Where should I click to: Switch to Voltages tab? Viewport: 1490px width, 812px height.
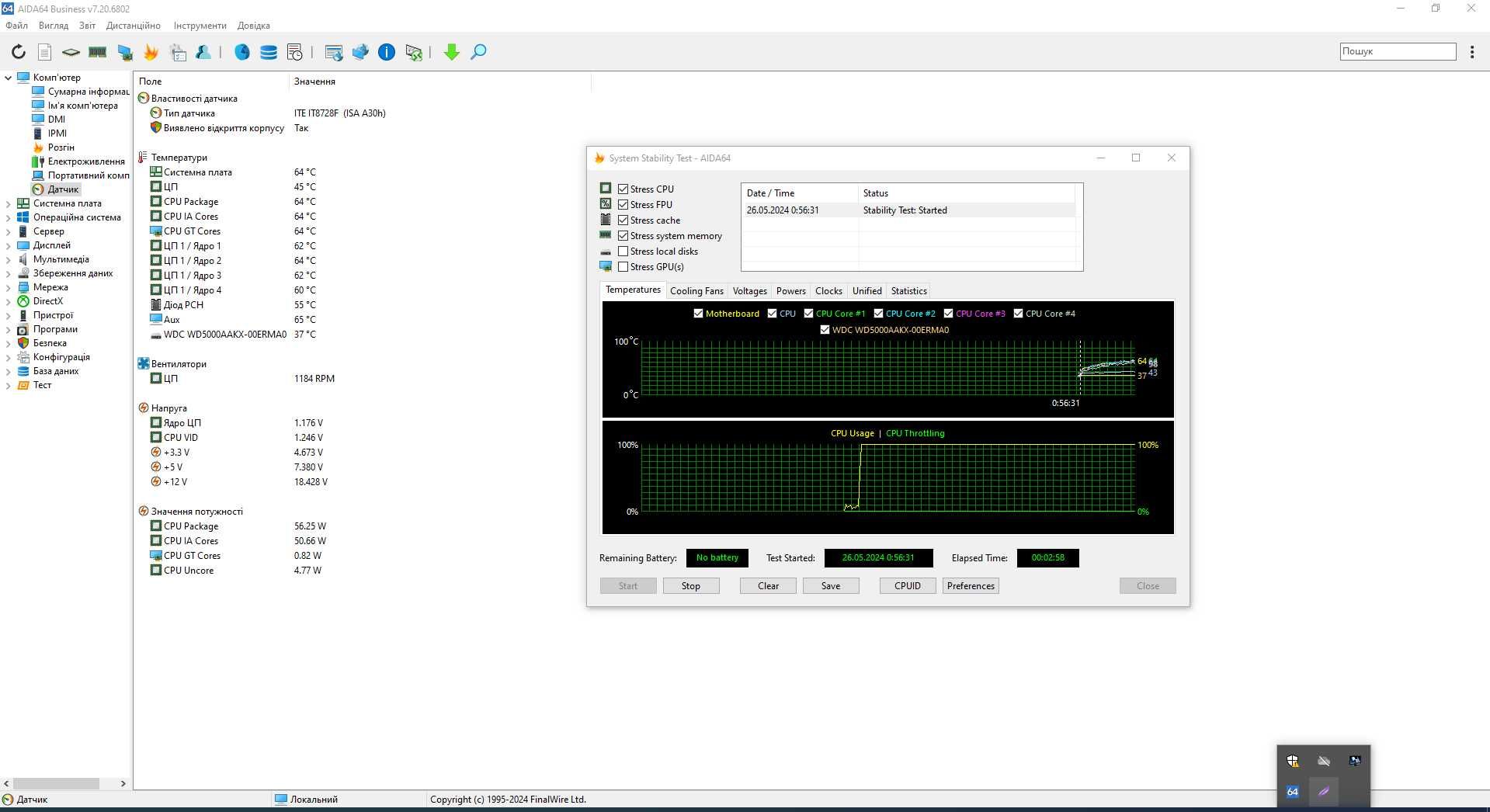coord(749,291)
